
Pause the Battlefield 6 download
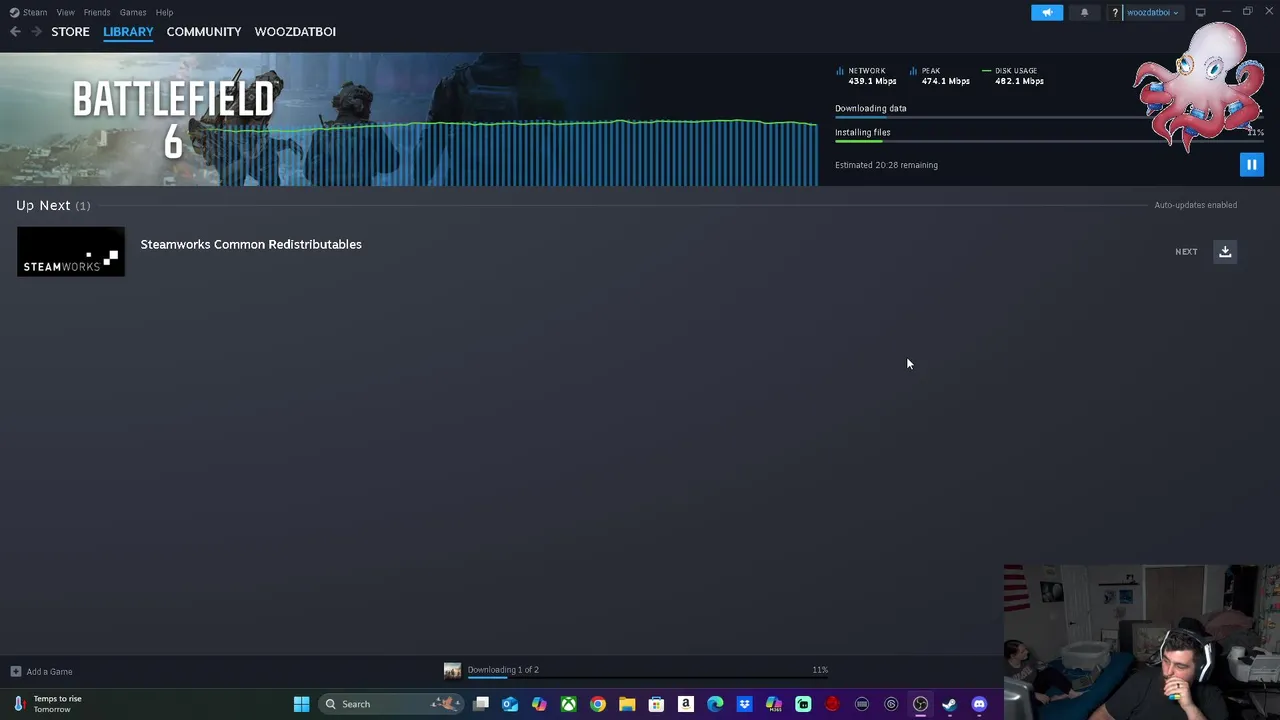(1251, 165)
